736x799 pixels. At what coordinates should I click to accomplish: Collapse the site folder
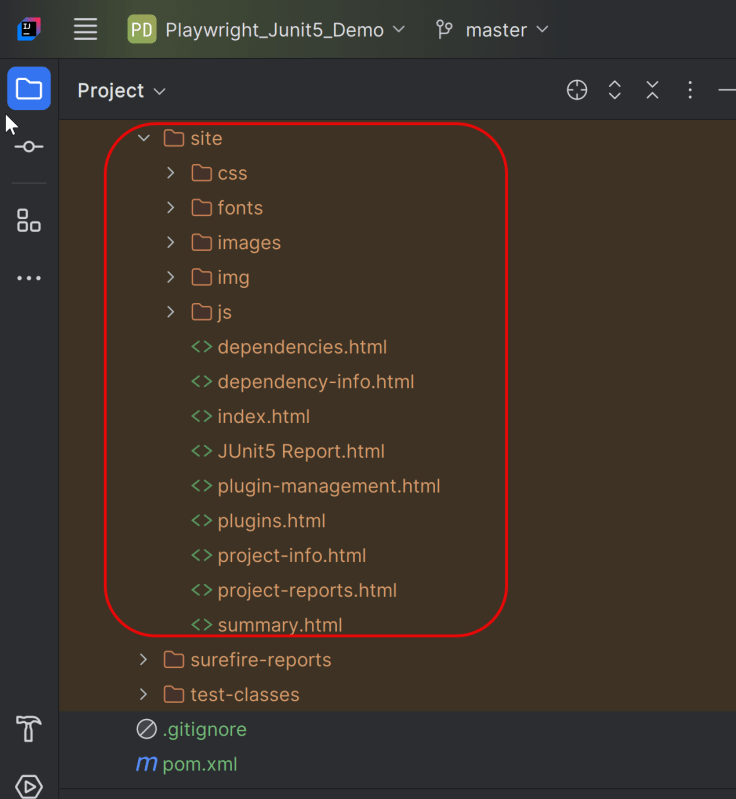[144, 138]
